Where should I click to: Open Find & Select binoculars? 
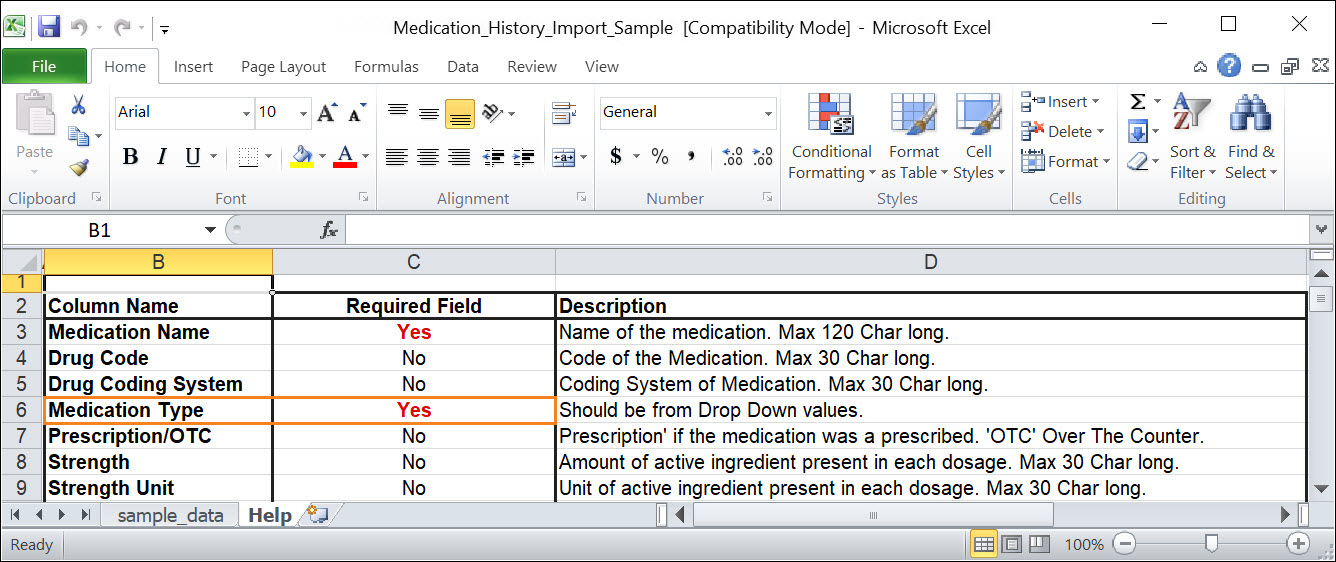coord(1250,137)
